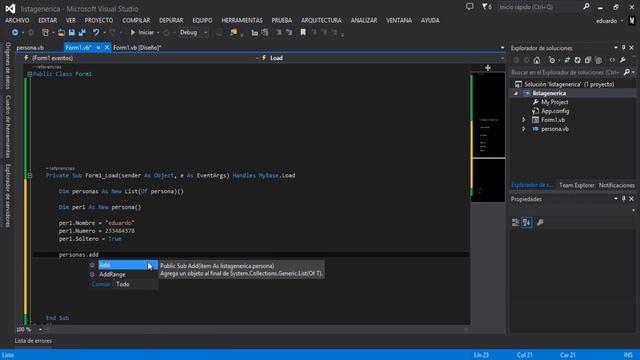This screenshot has height=360, width=640.
Task: Expand the Form1.vb tree node
Action: tap(524, 120)
